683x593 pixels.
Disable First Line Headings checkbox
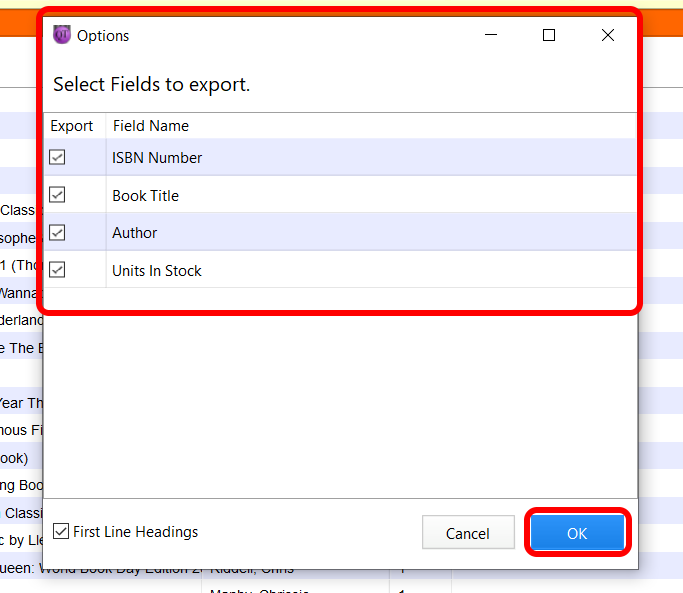[61, 531]
